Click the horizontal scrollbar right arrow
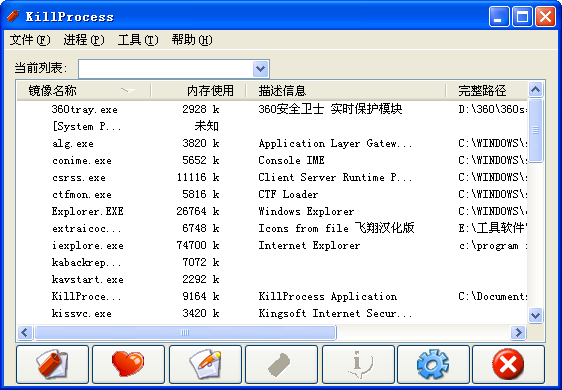 coord(518,332)
